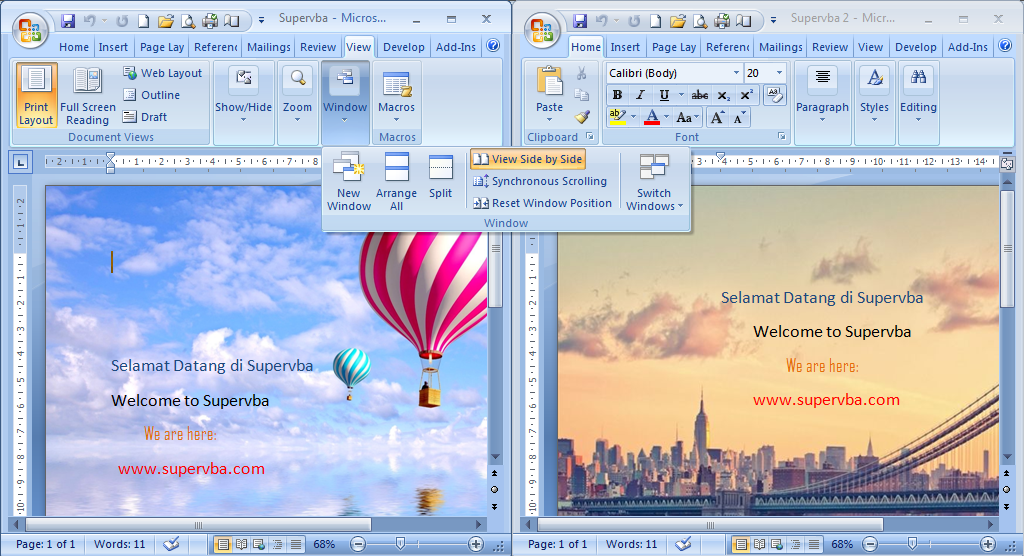The width and height of the screenshot is (1024, 556).
Task: Click Cut scissors icon in Clipboard group
Action: click(581, 73)
